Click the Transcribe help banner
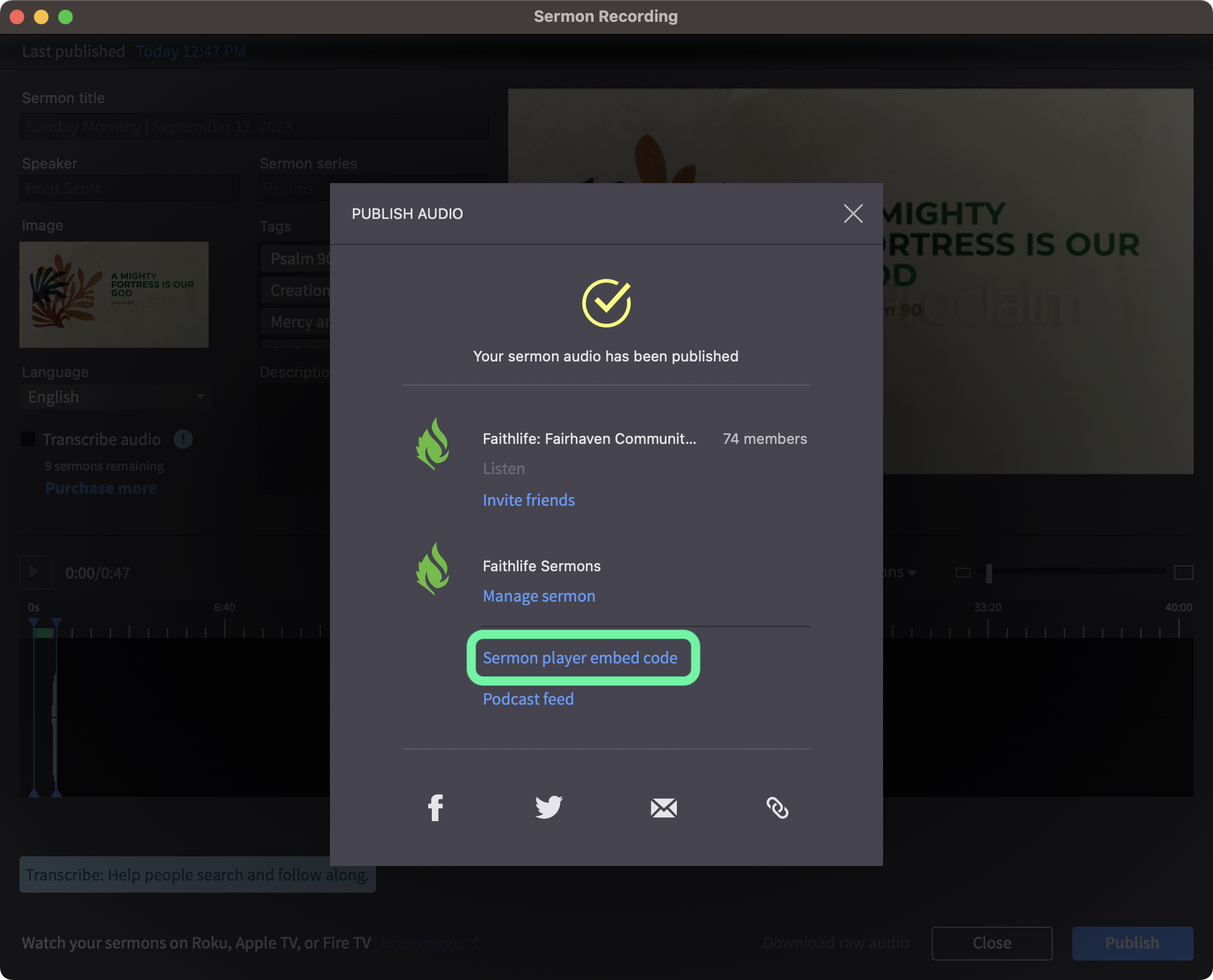1213x980 pixels. pyautogui.click(x=198, y=874)
